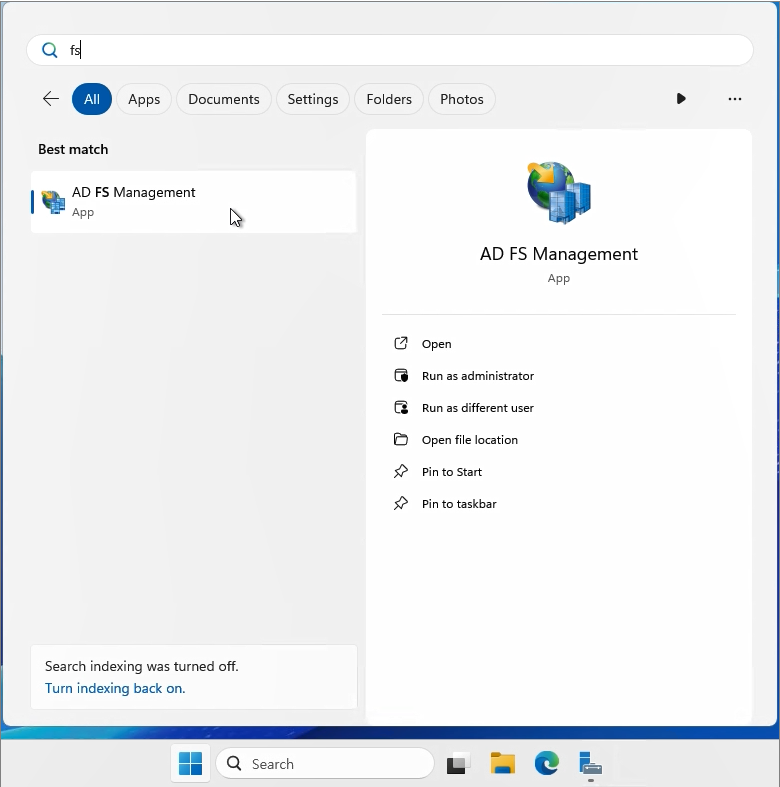Viewport: 780px width, 787px height.
Task: Show more filters with the play arrow
Action: 681,99
